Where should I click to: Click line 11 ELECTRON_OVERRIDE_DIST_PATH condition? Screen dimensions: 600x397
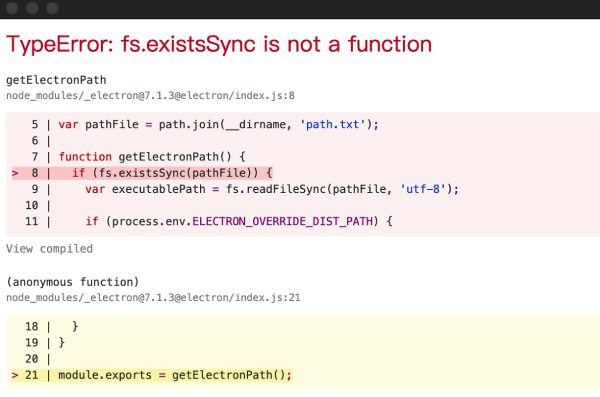click(239, 221)
